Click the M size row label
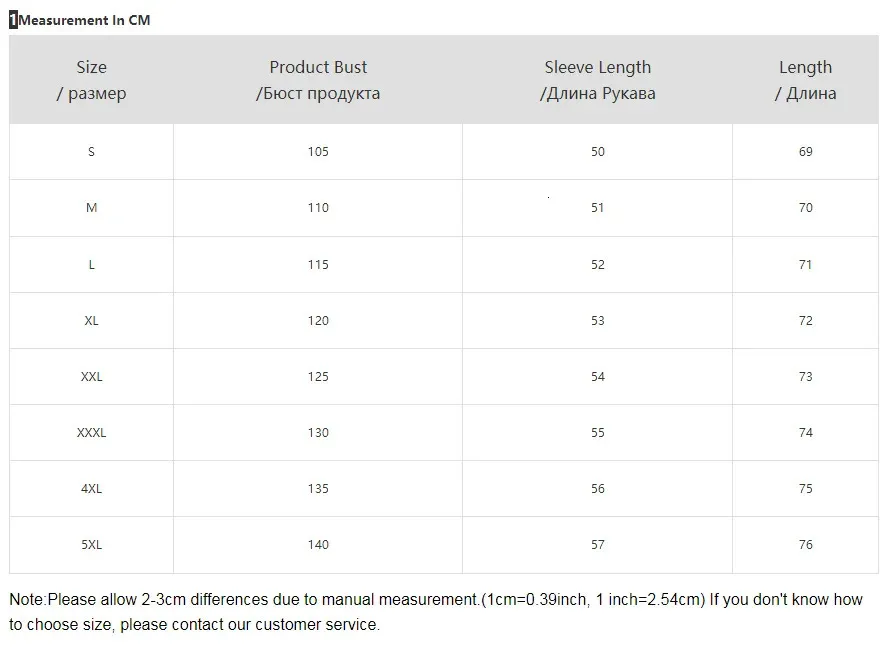 tap(91, 208)
